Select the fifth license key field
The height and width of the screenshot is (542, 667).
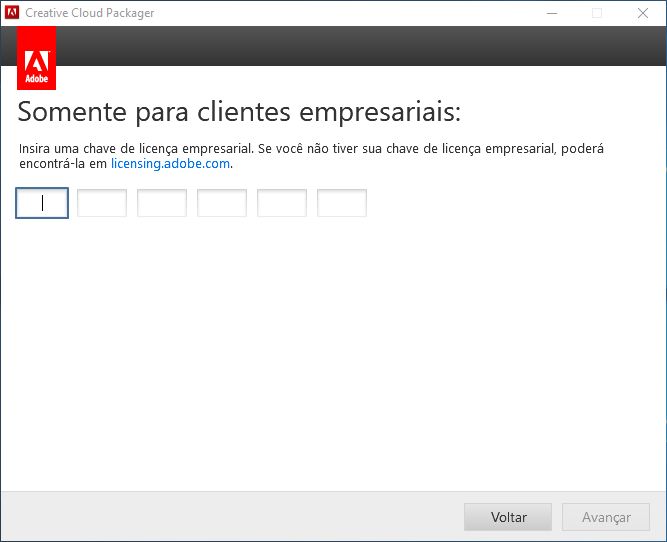(x=282, y=203)
